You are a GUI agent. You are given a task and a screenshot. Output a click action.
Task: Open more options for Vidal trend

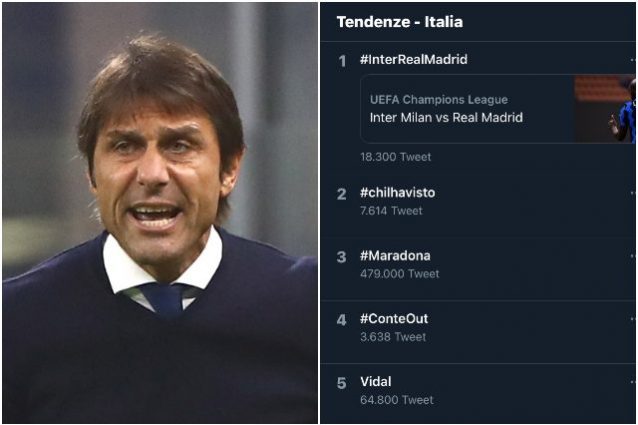(x=633, y=382)
